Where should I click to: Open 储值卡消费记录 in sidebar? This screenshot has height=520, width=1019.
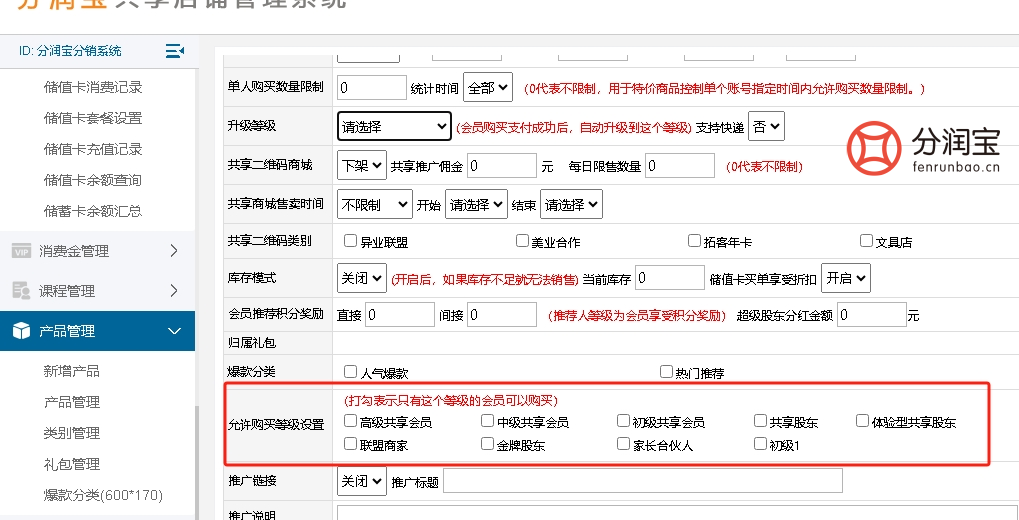(93, 87)
